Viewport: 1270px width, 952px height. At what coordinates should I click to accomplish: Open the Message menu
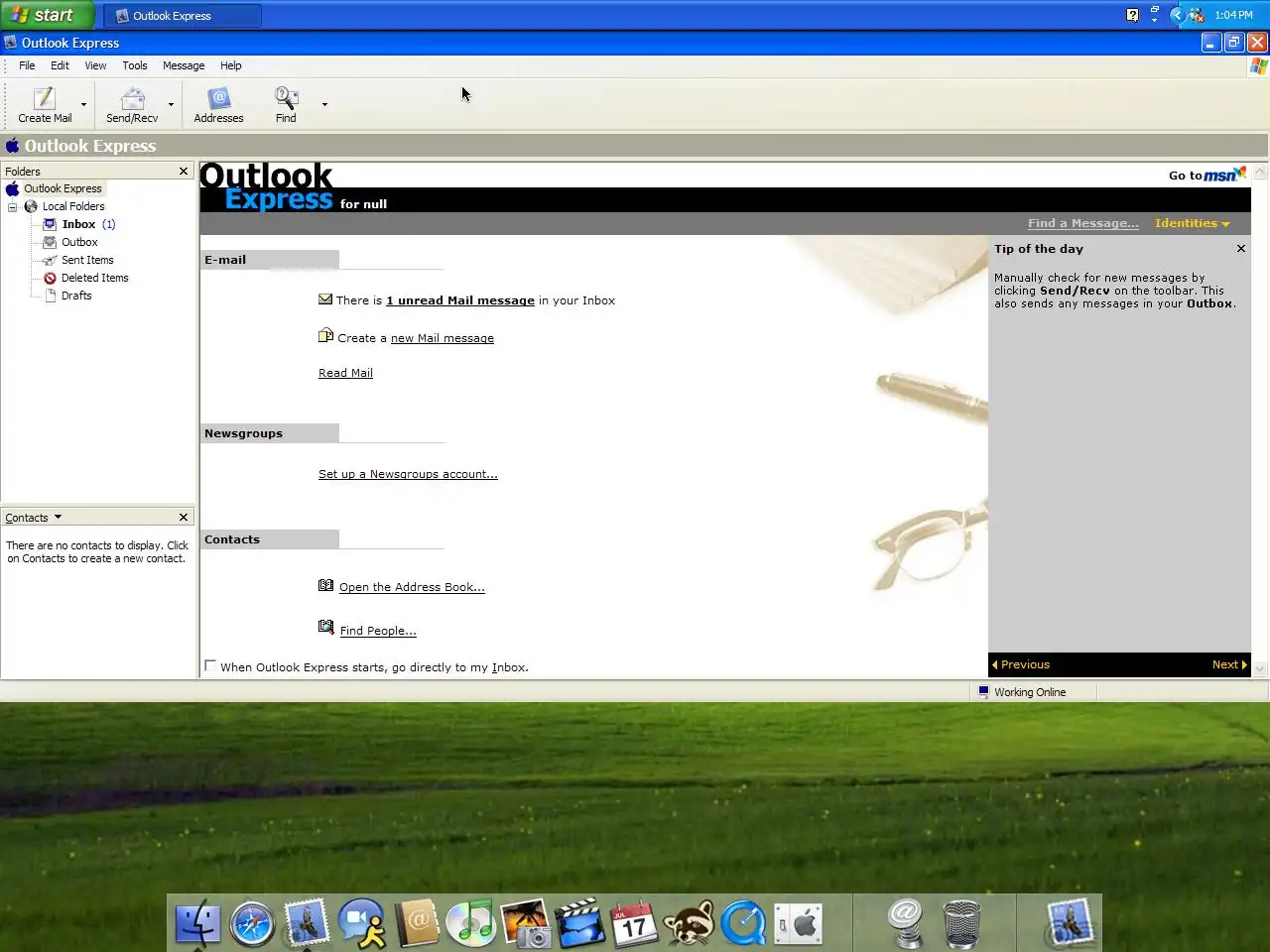tap(184, 65)
